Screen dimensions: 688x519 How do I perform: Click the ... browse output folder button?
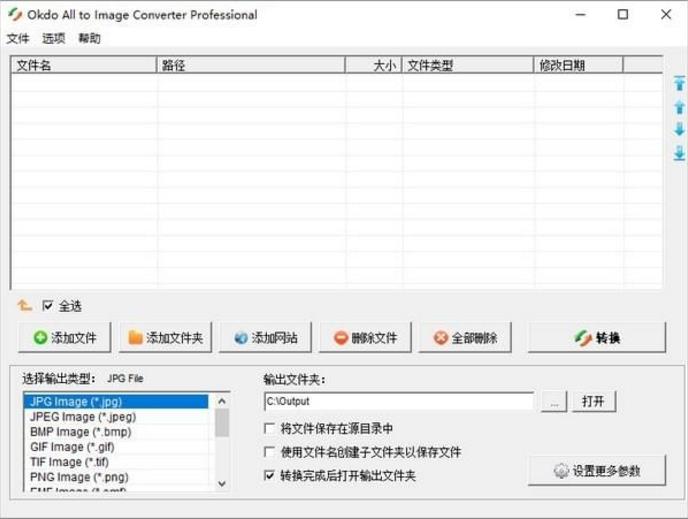pos(553,401)
